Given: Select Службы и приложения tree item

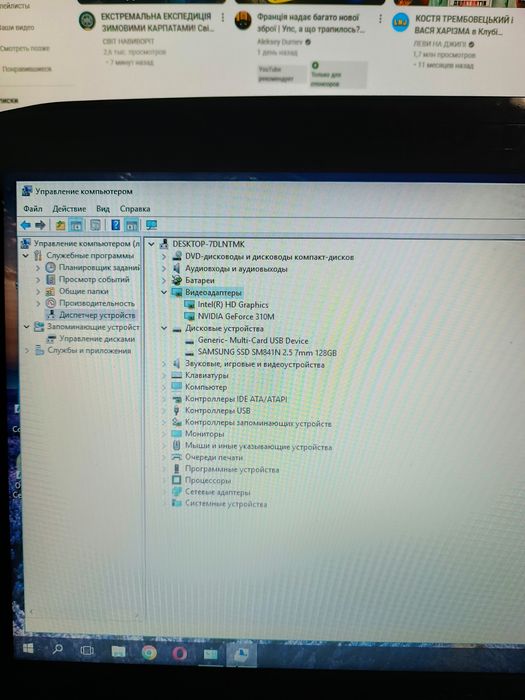Looking at the screenshot, I should tap(89, 350).
